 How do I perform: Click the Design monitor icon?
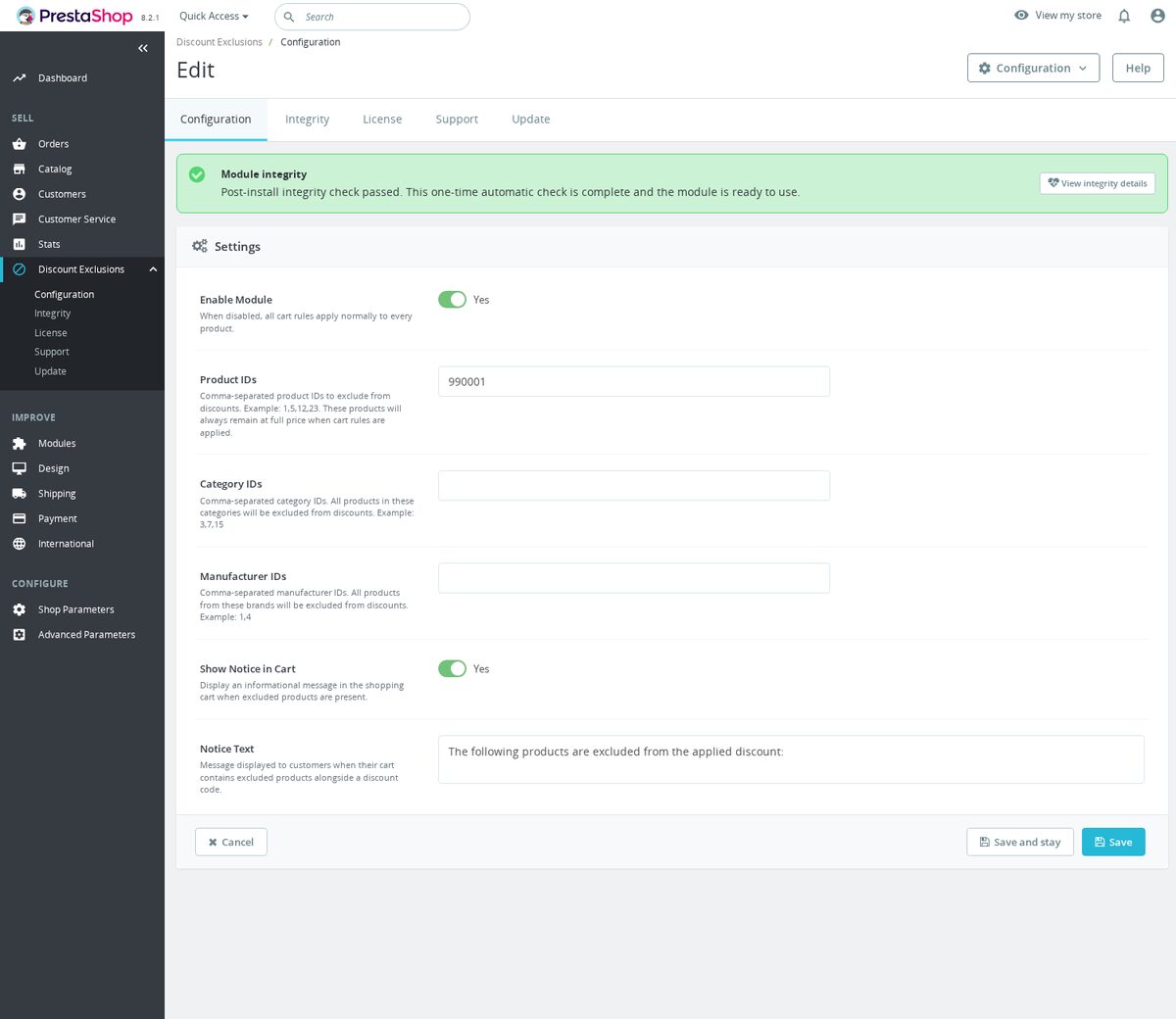coord(19,468)
